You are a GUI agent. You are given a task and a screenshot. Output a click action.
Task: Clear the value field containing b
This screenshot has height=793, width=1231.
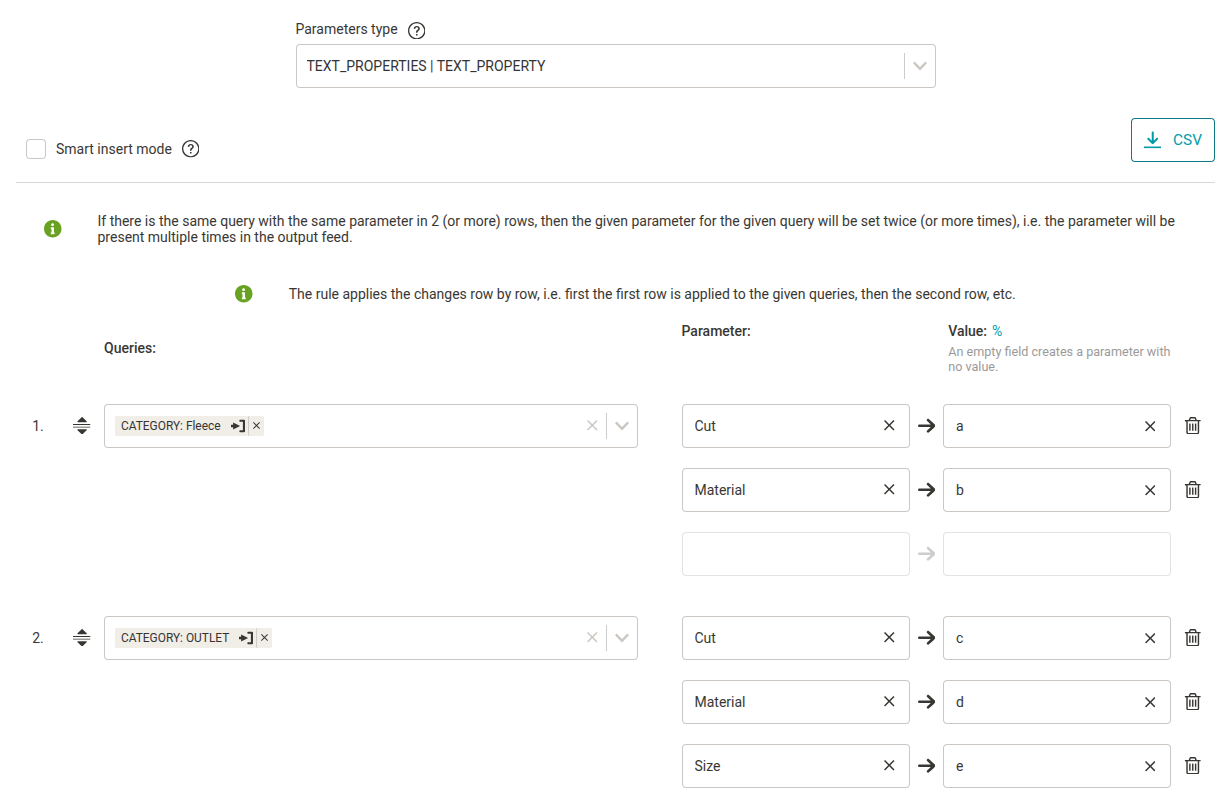click(x=1150, y=490)
